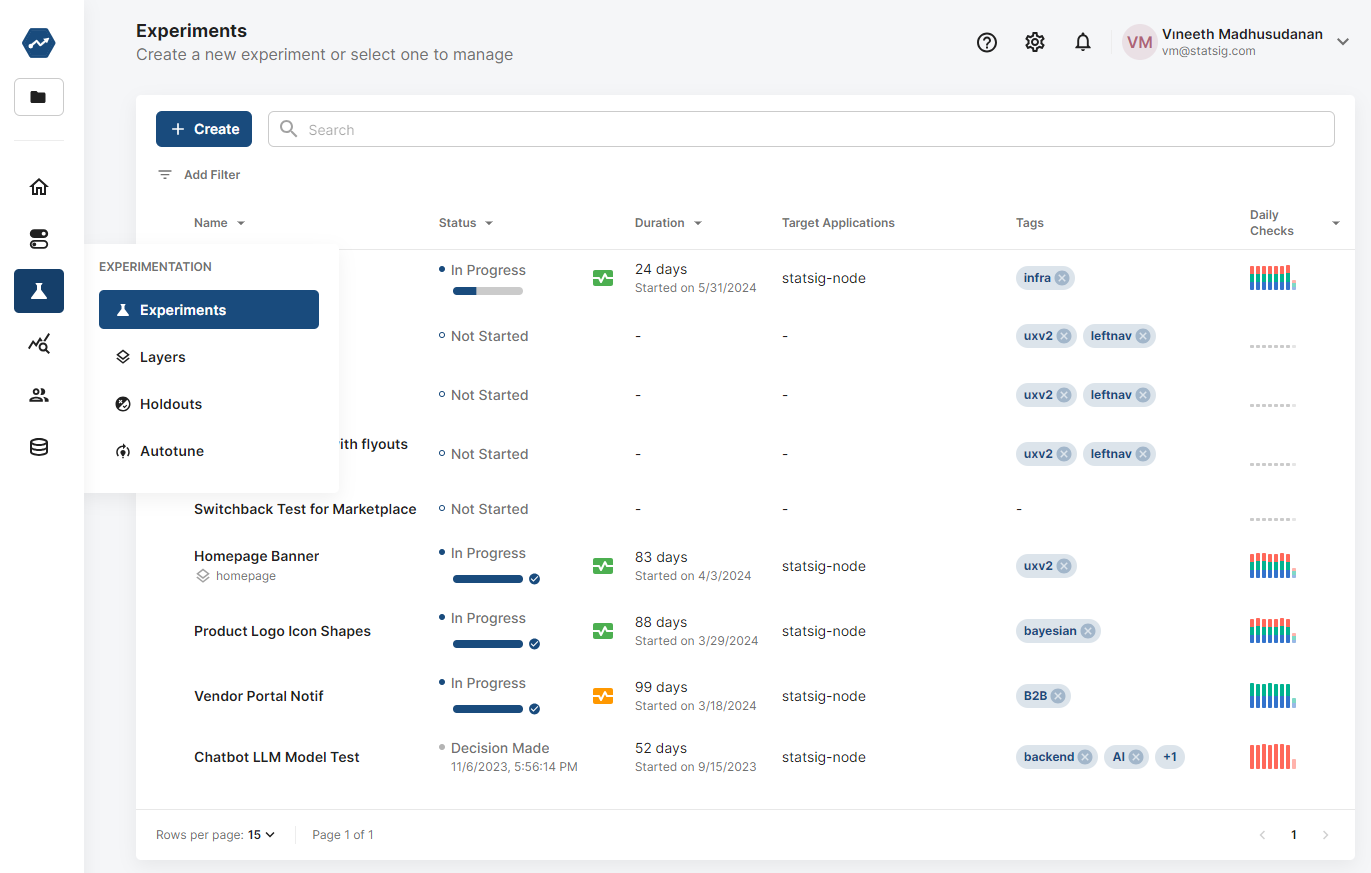This screenshot has height=873, width=1371.
Task: Open the Metrics analytics icon in sidebar
Action: coord(39,344)
